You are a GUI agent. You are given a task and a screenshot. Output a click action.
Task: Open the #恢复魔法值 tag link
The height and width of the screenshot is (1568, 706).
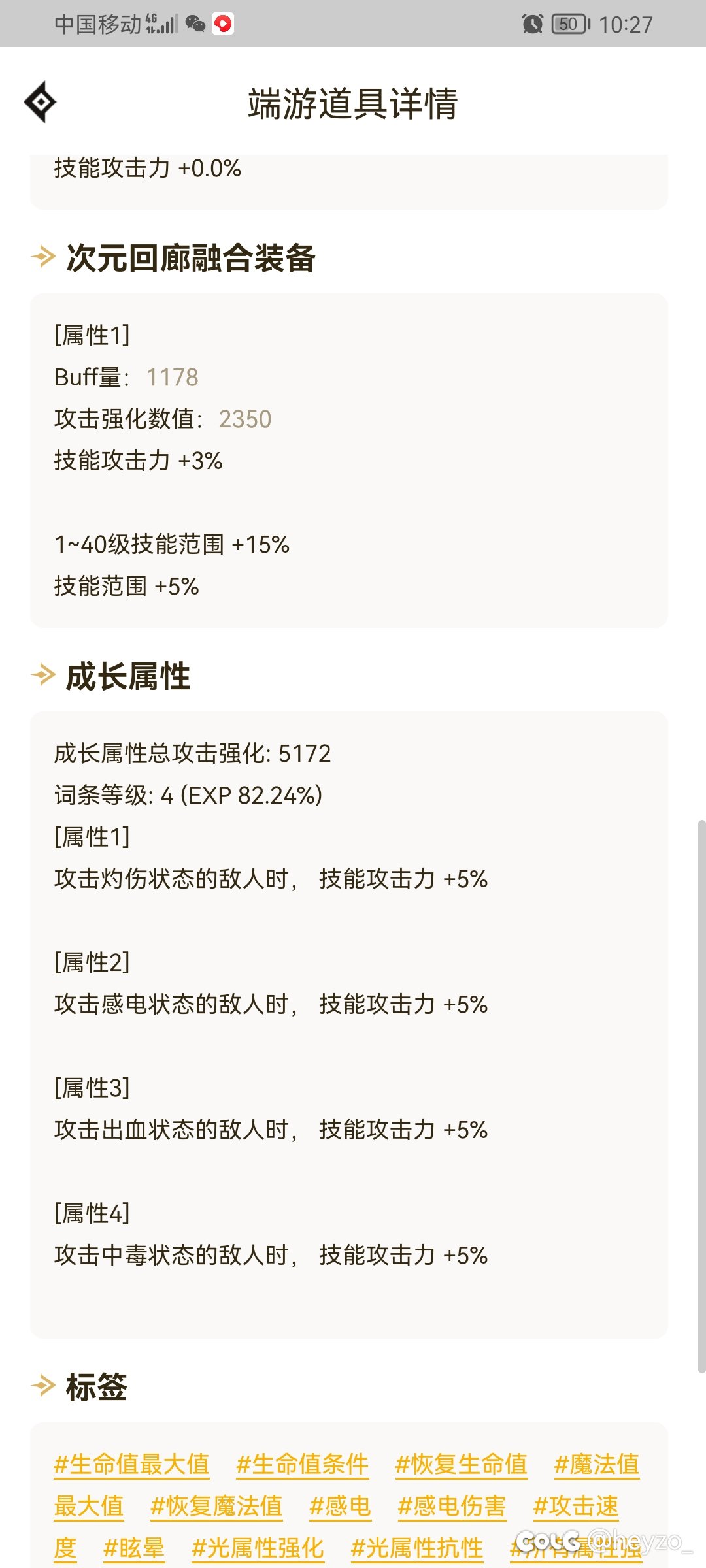[x=216, y=1506]
